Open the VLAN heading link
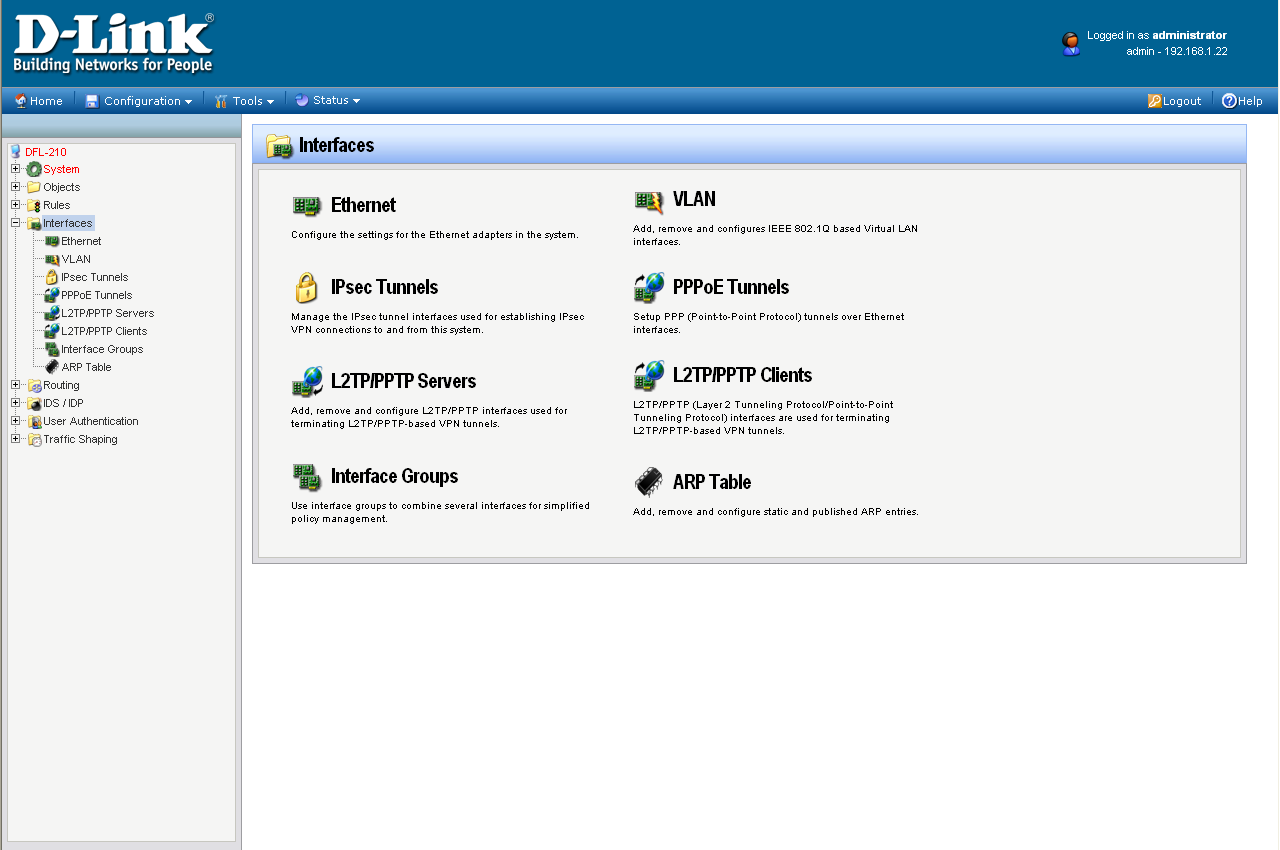1280x850 pixels. 694,199
